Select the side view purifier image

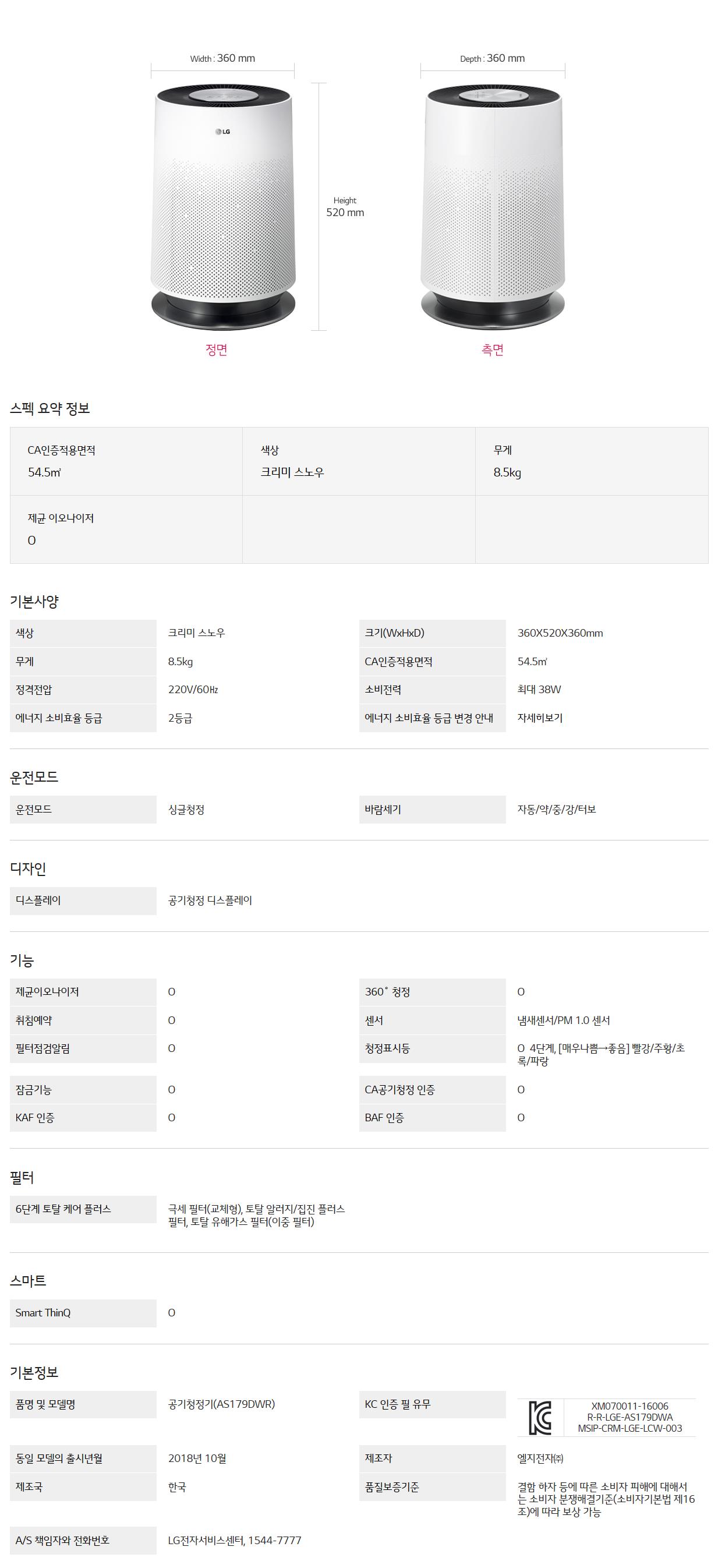coord(492,207)
